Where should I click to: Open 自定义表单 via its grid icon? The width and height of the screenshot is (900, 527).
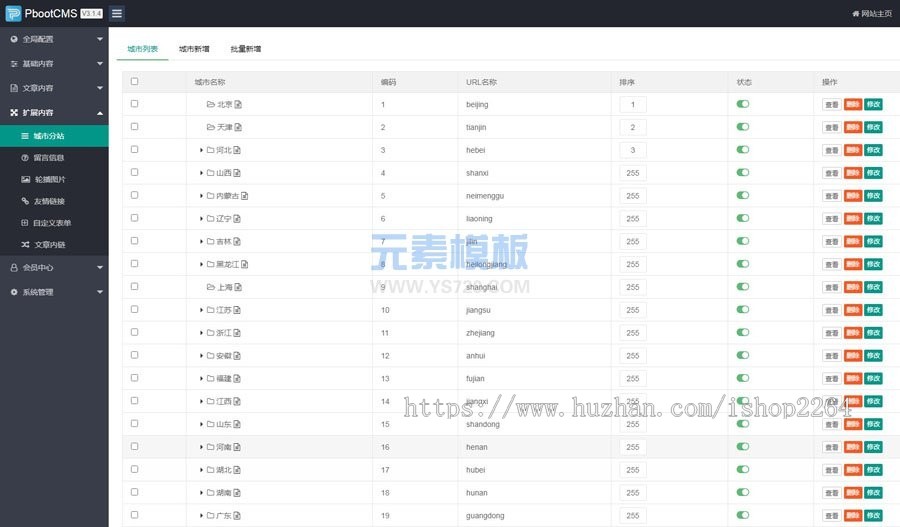(25, 223)
